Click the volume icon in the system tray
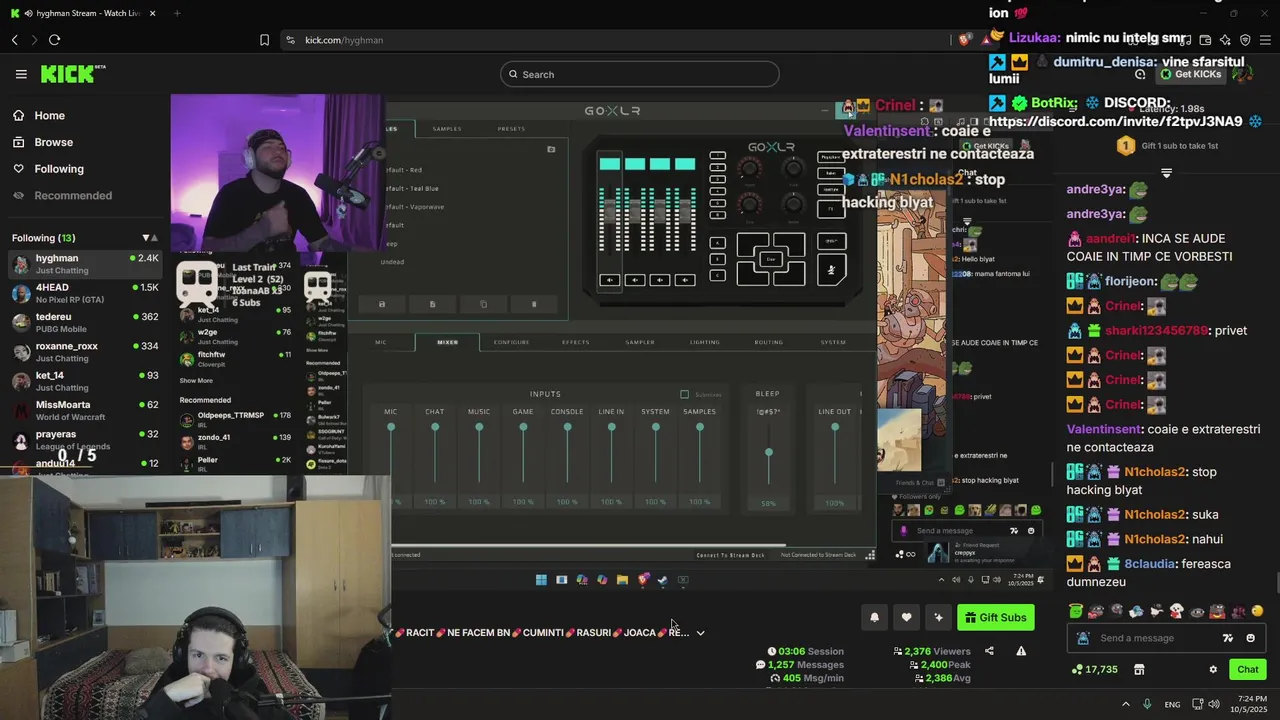The height and width of the screenshot is (720, 1280). pyautogui.click(x=1213, y=704)
